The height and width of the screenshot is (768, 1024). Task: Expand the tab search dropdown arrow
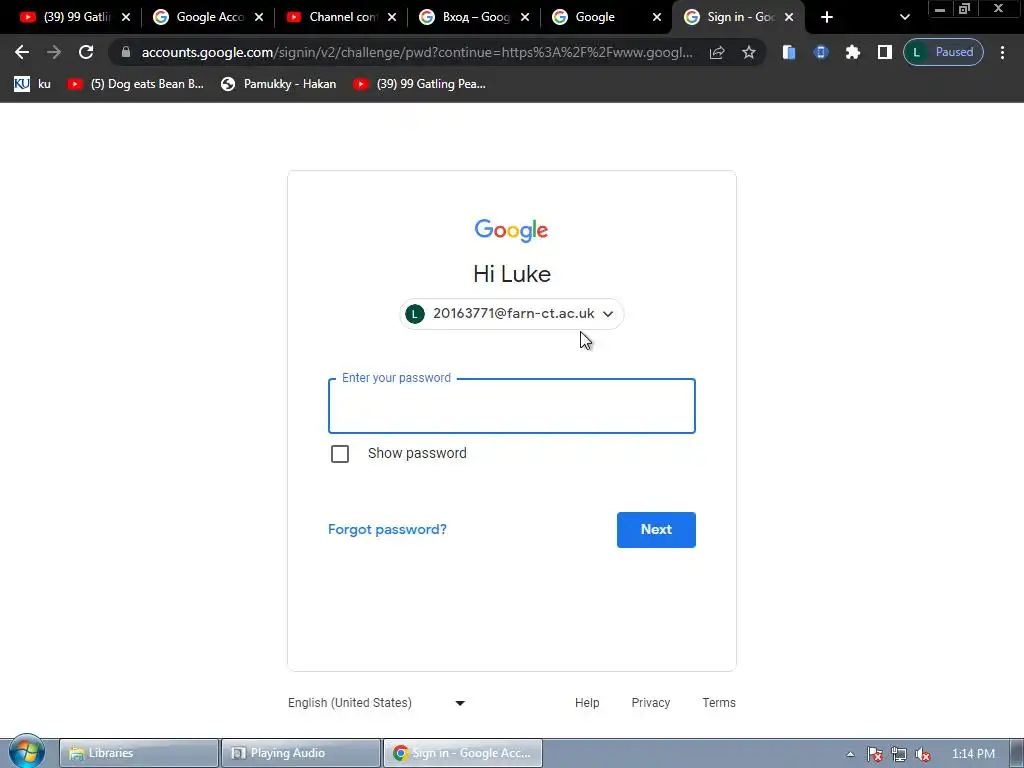tap(904, 17)
